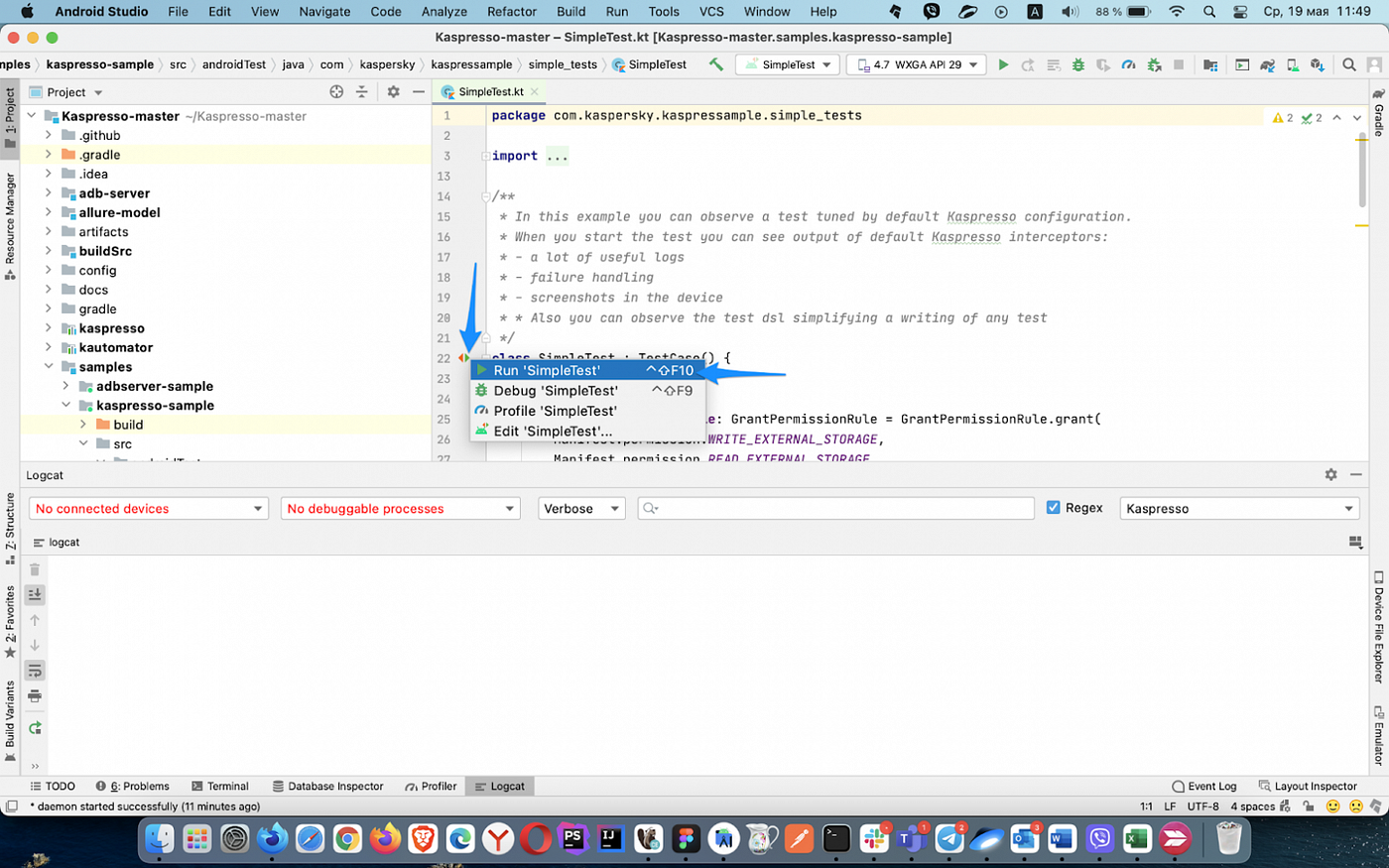Open the Event Log
1389x868 pixels.
[1203, 787]
